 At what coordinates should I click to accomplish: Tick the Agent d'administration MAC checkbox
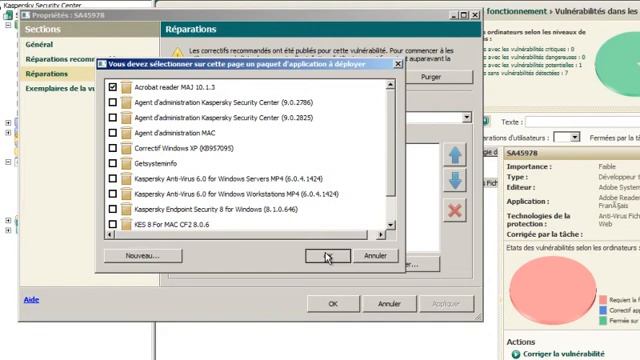pos(113,133)
